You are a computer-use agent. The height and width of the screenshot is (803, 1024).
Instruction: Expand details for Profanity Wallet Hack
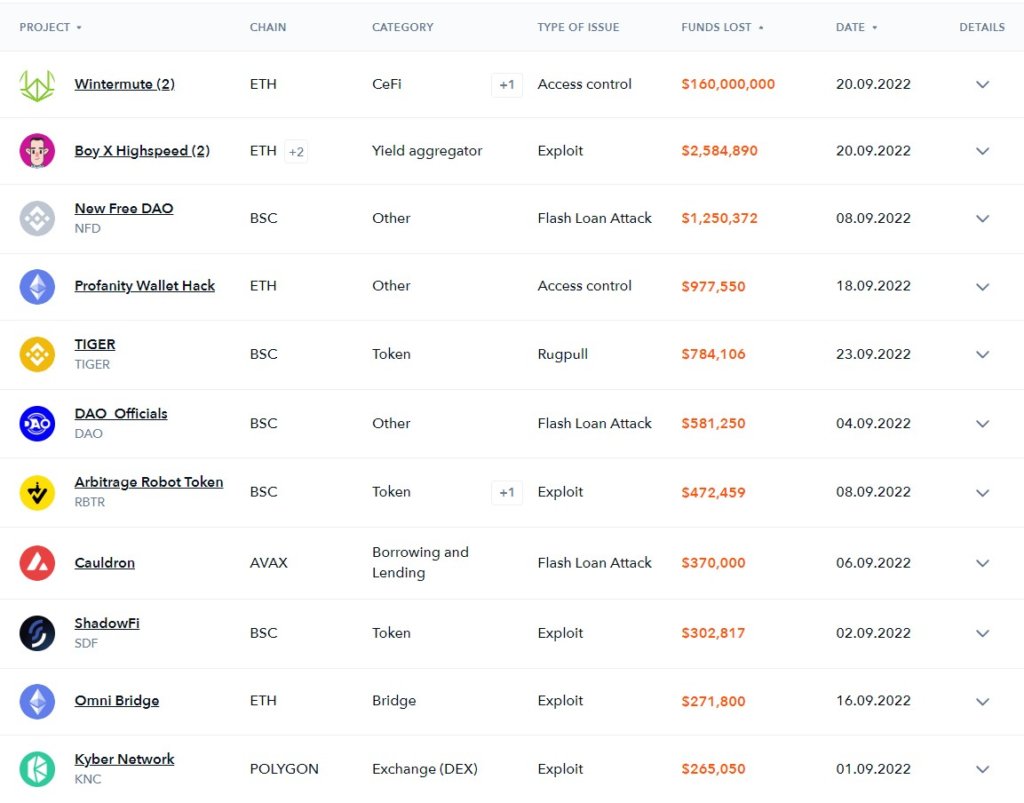tap(982, 286)
